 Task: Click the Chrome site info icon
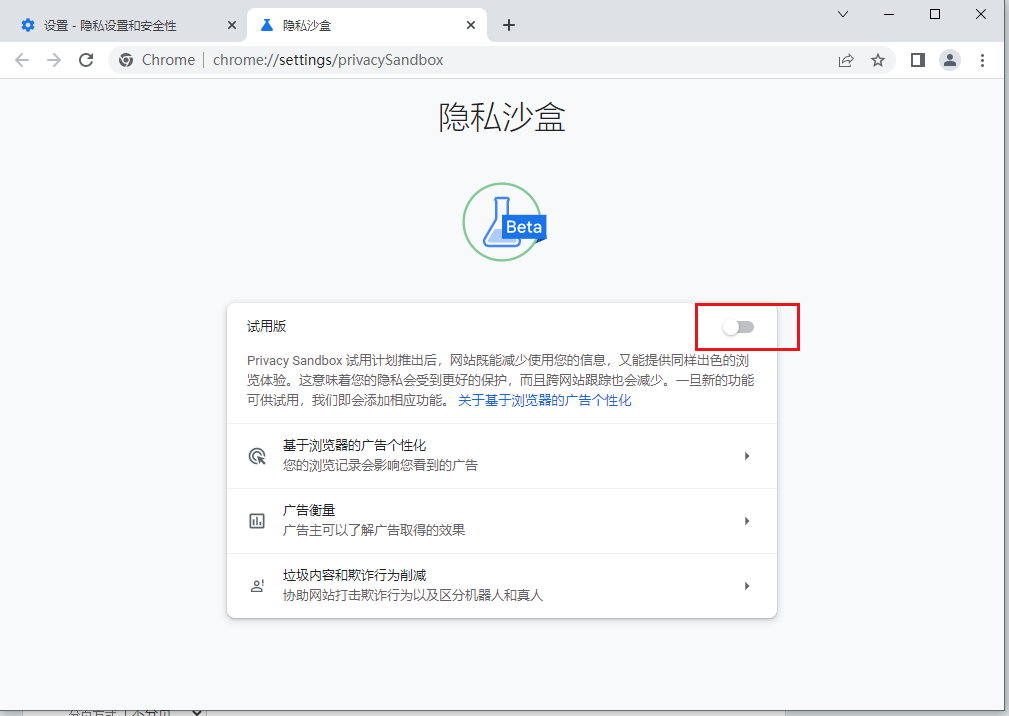[x=126, y=60]
